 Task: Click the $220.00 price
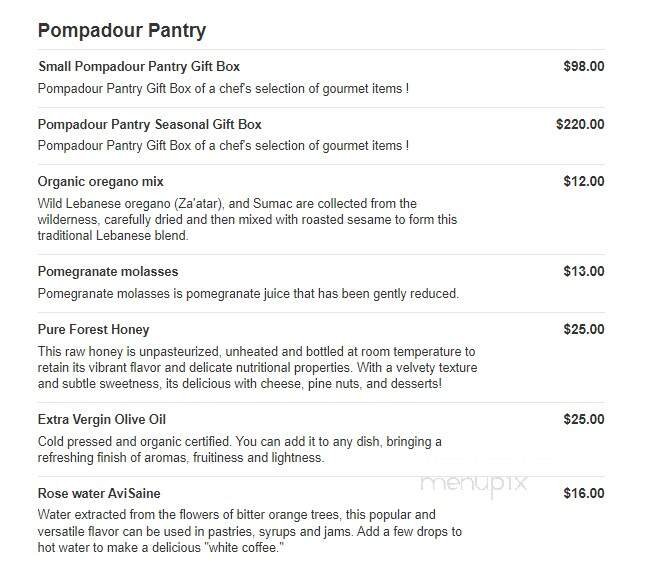pyautogui.click(x=580, y=125)
